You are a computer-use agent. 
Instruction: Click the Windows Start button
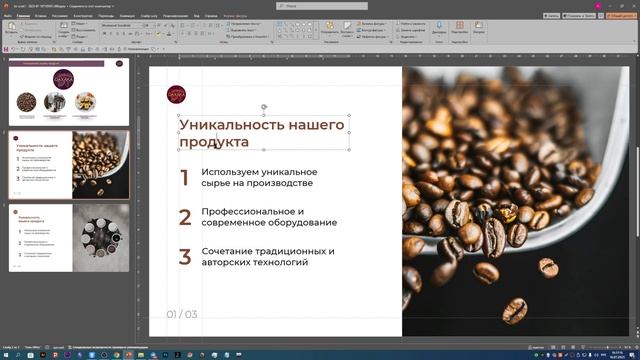(x=6, y=355)
